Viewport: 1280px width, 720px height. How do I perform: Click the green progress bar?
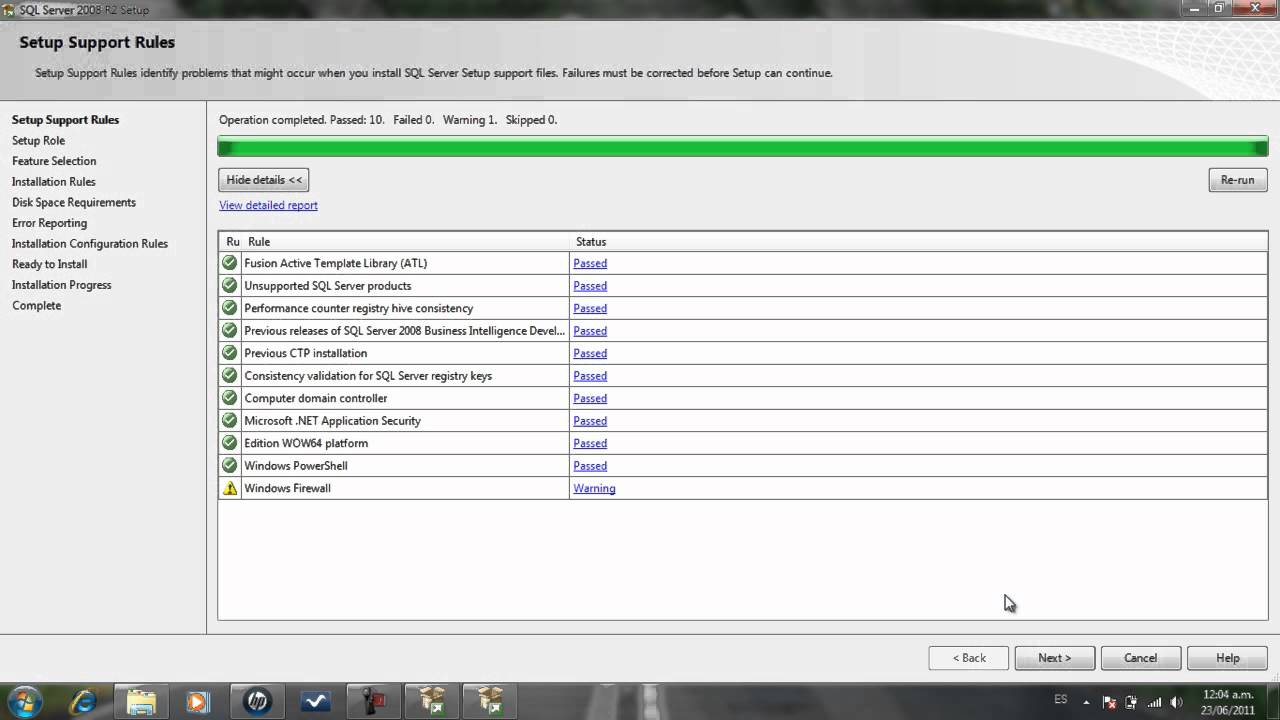(743, 148)
